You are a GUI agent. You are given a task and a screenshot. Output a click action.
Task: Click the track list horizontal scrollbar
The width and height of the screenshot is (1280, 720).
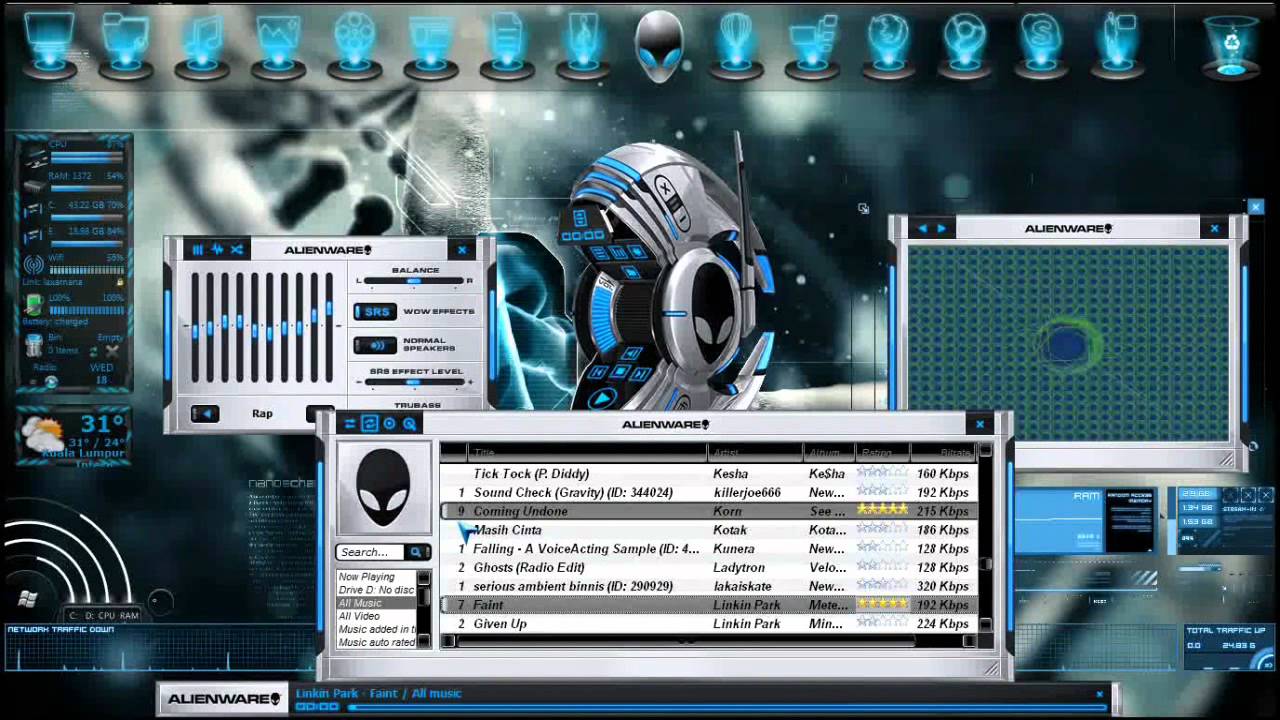point(710,641)
